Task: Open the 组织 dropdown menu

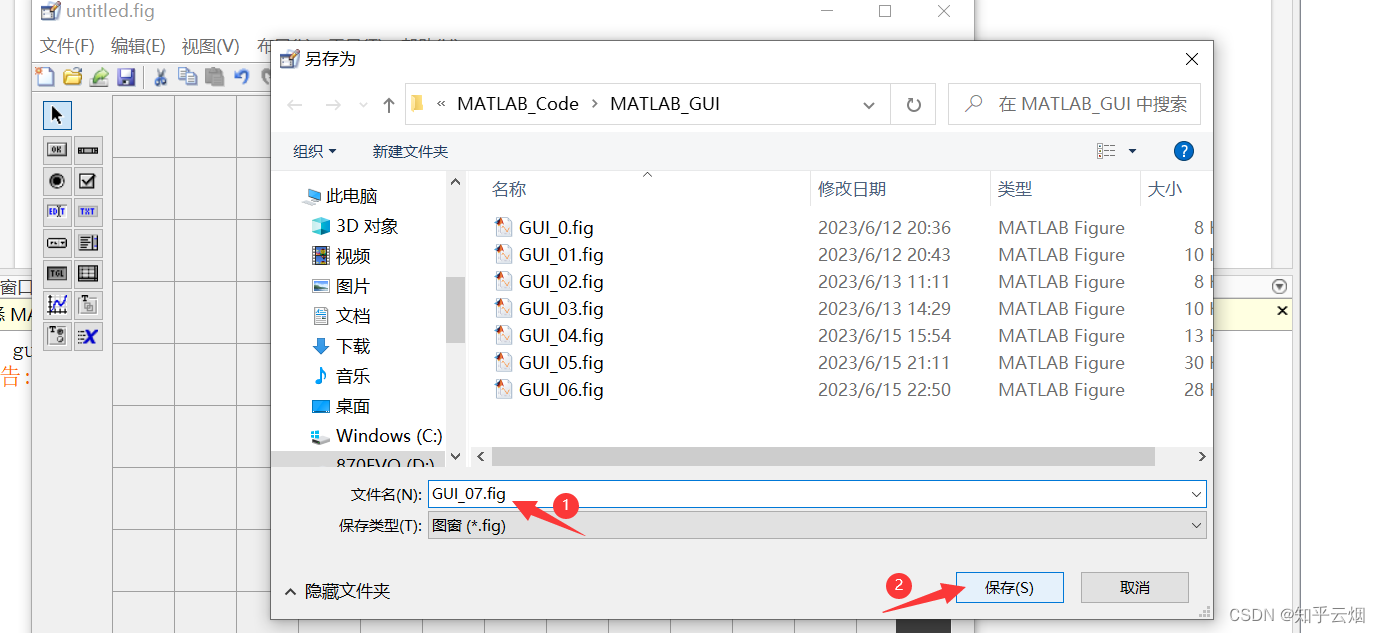Action: (314, 150)
